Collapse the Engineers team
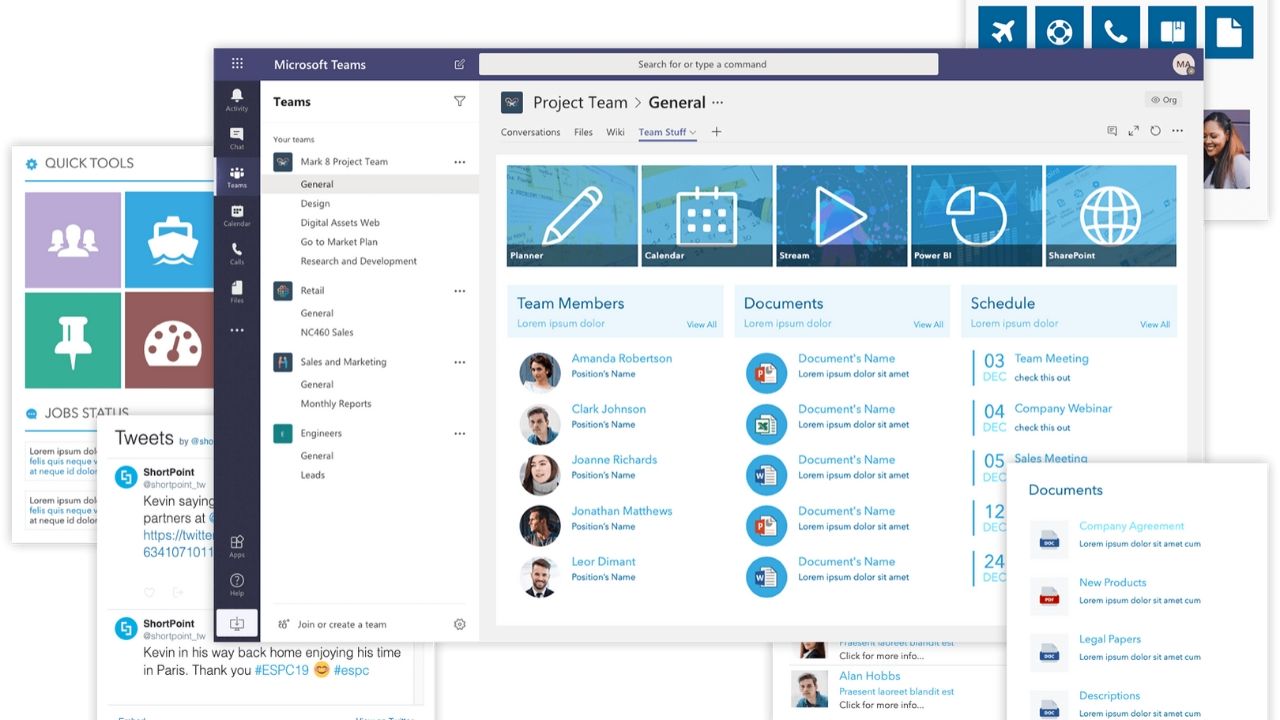The width and height of the screenshot is (1280, 720). tap(321, 434)
